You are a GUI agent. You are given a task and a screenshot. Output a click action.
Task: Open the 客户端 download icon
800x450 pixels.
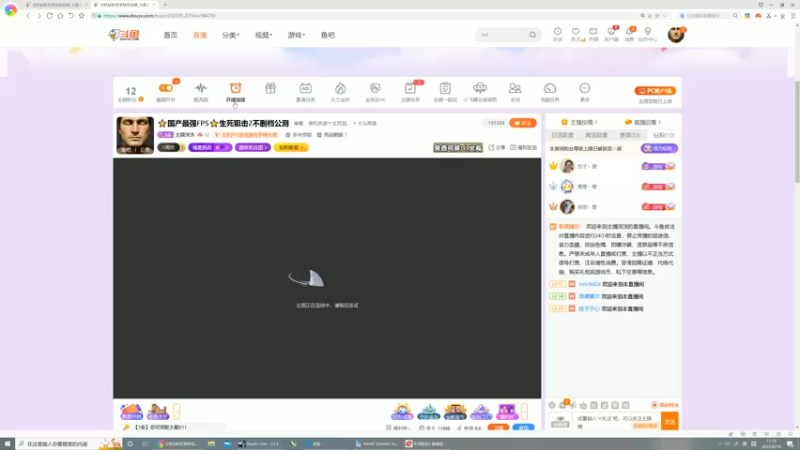point(611,34)
